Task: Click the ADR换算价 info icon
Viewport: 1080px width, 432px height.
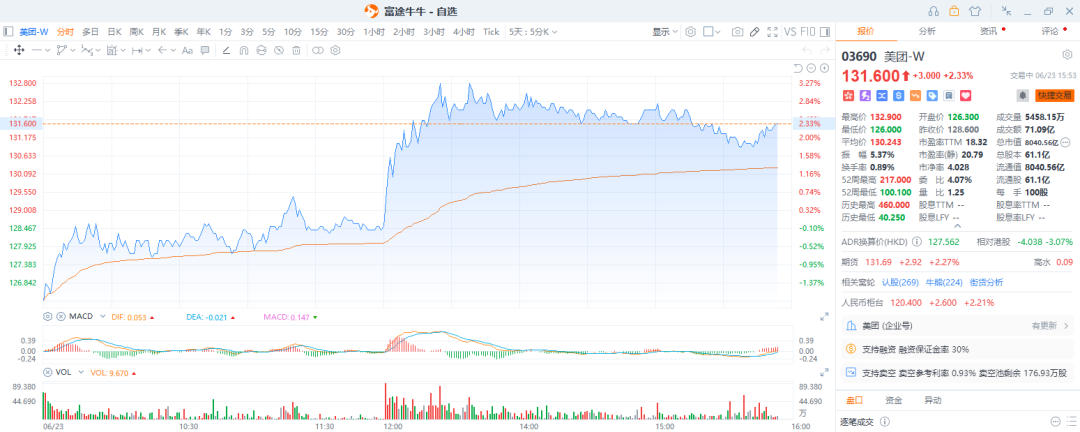Action: (916, 242)
